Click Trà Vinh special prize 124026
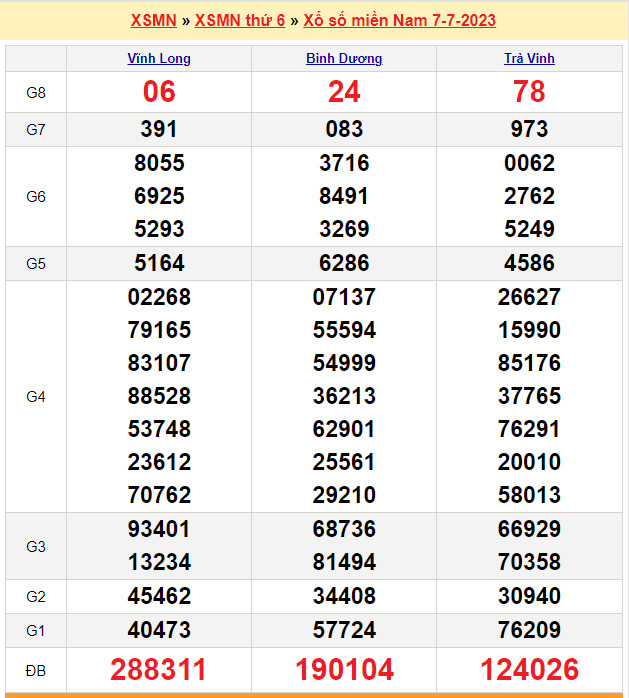Screen dimensions: 629x698 tap(529, 669)
